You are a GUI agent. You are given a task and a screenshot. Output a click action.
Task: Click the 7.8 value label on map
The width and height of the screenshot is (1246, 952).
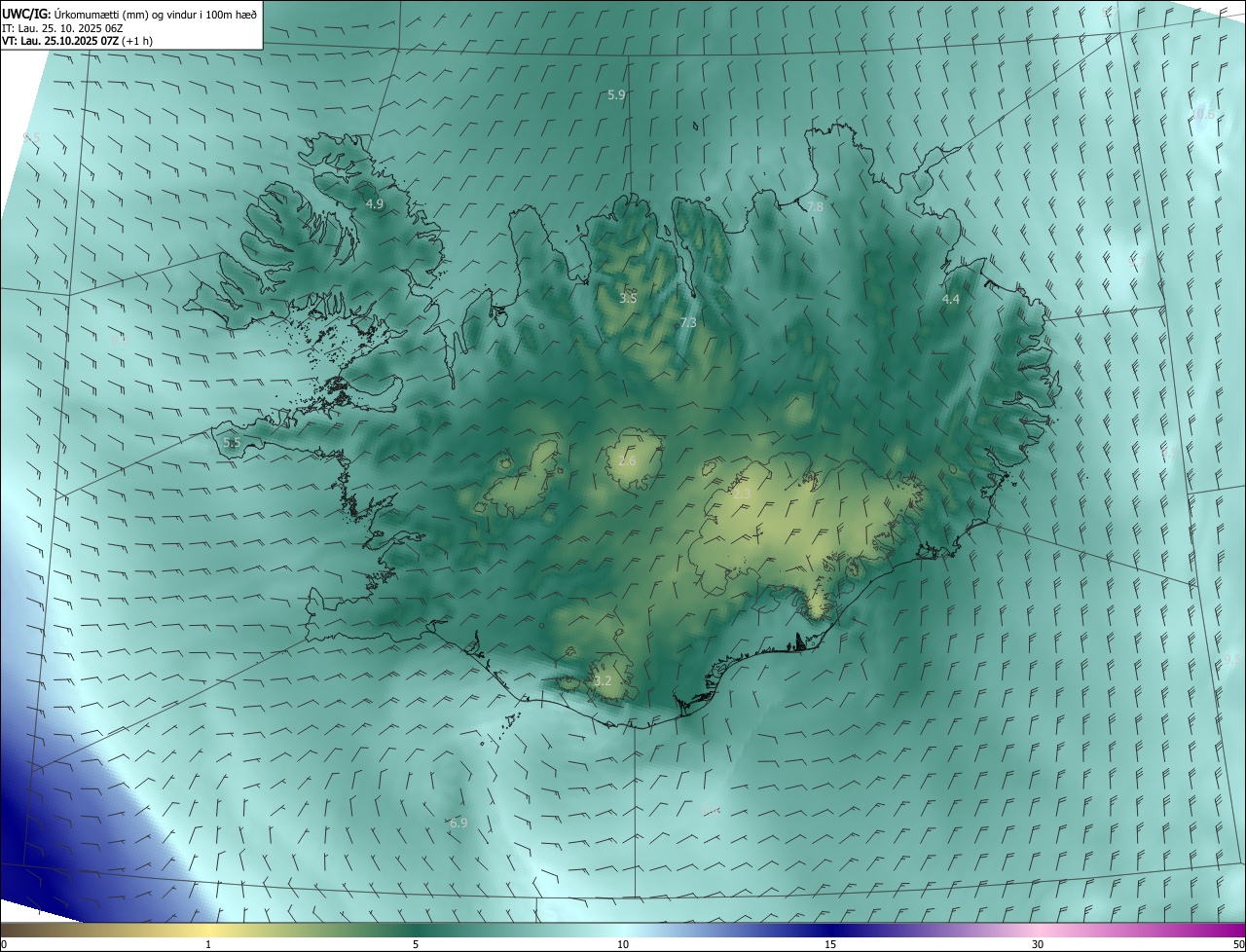(x=815, y=206)
